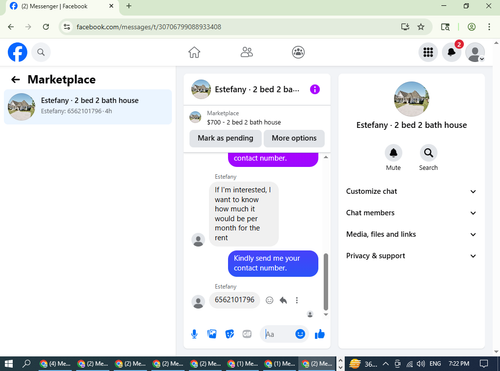The width and height of the screenshot is (500, 371).
Task: Close the Messenger | Facebook tab
Action: [x=111, y=6]
